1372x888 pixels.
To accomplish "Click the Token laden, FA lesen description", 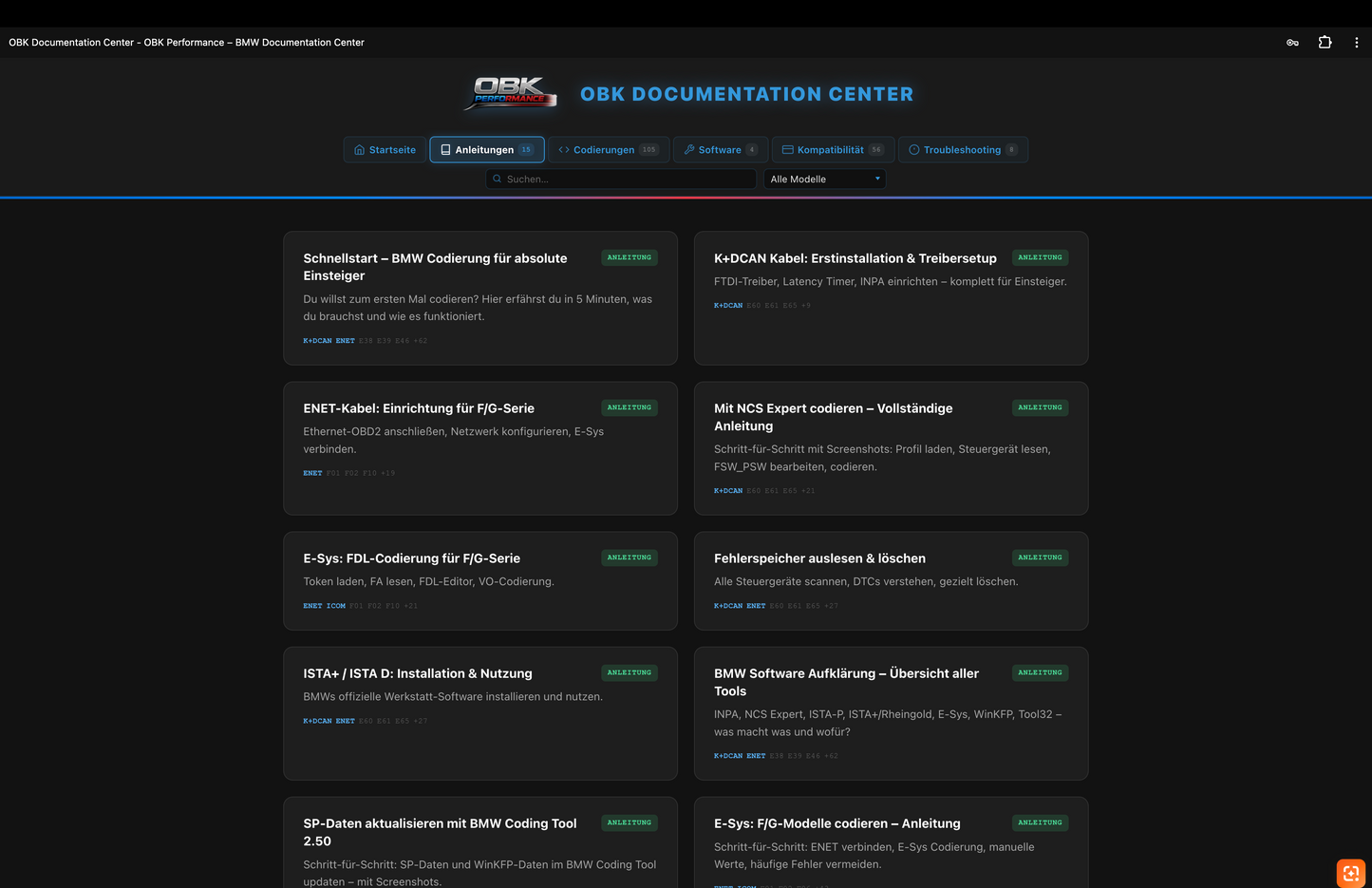I will point(428,581).
